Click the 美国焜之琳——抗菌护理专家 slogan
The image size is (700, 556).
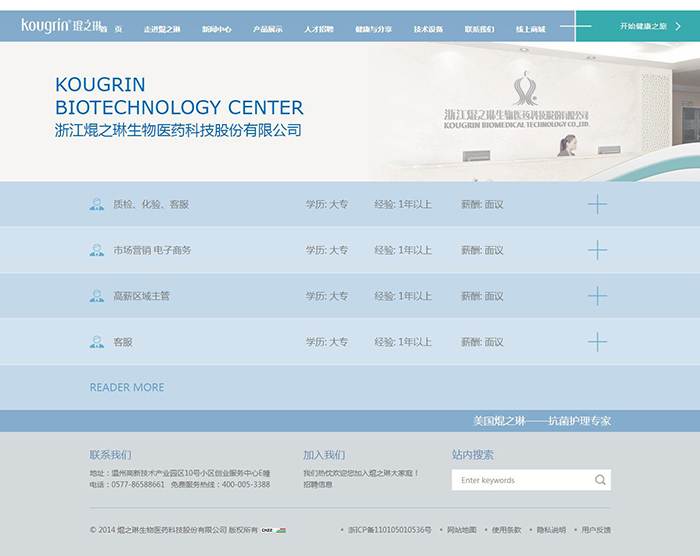point(542,421)
